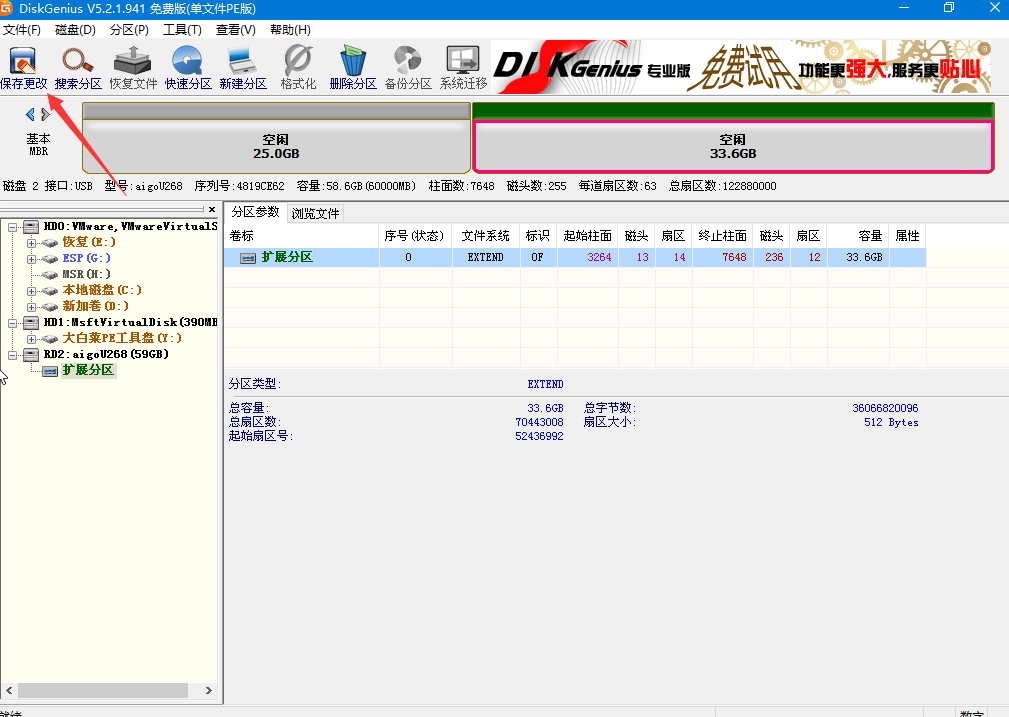Click the 总字节数 value 36066820096
The image size is (1009, 717).
tap(885, 408)
